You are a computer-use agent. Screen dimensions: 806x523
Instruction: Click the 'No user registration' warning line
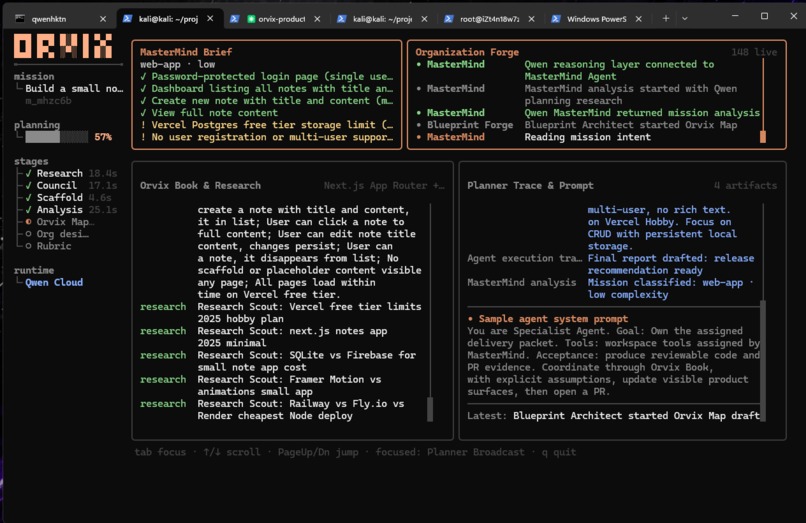pos(266,137)
